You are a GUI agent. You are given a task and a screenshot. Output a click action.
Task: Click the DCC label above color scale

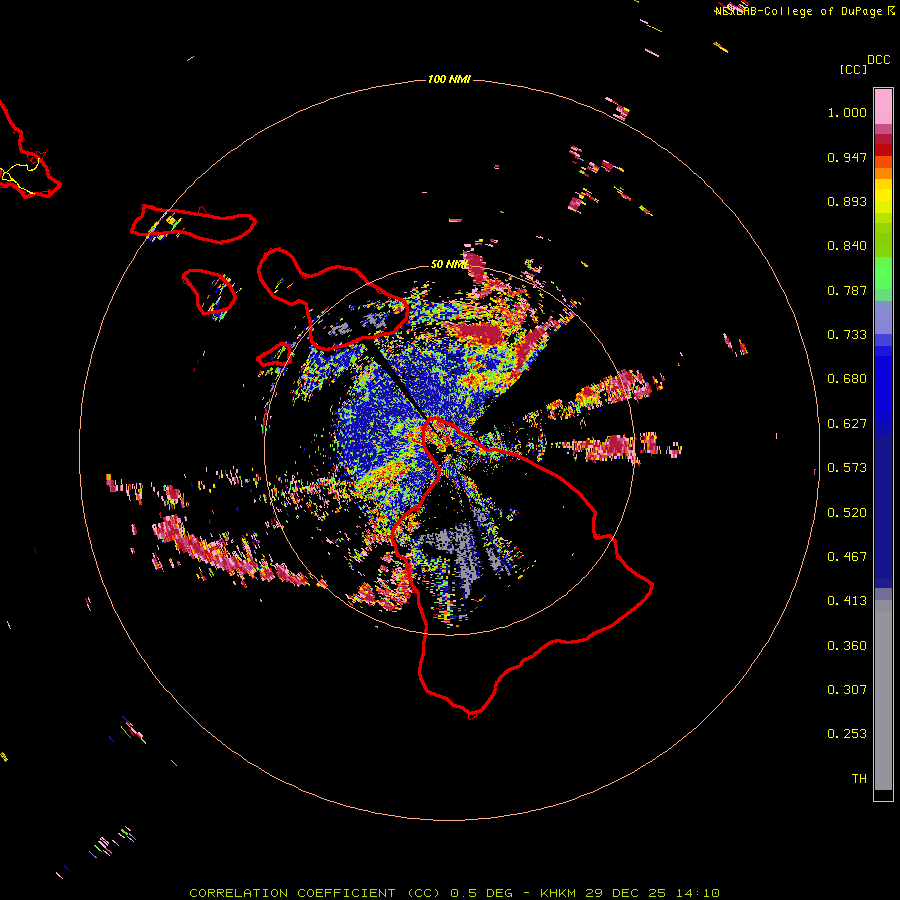(x=879, y=60)
